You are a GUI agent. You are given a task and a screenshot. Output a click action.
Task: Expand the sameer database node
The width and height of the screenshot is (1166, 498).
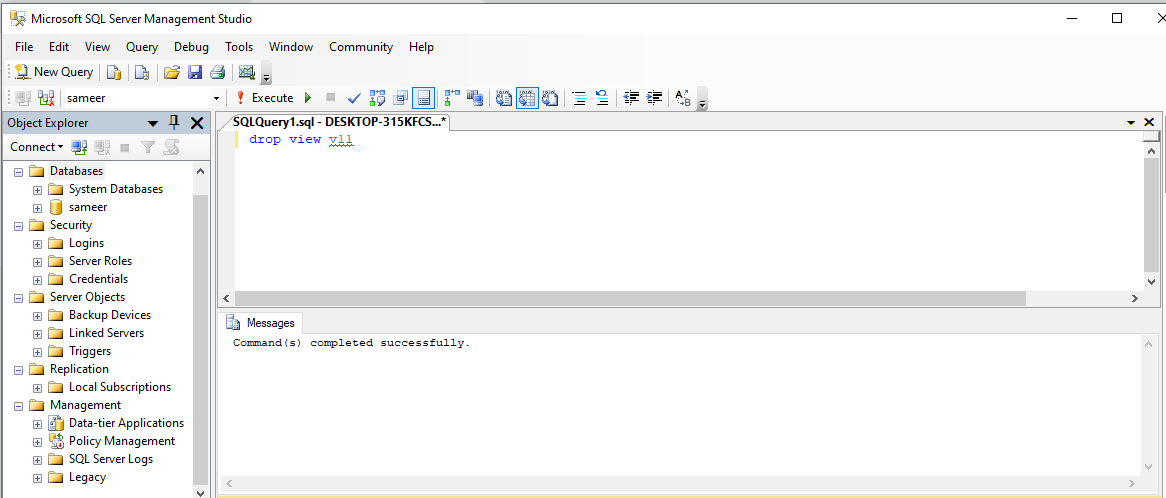pos(36,208)
